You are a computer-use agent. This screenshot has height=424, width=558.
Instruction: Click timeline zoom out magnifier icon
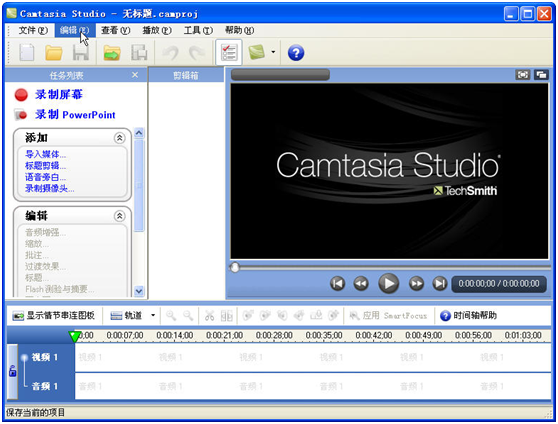tap(188, 315)
